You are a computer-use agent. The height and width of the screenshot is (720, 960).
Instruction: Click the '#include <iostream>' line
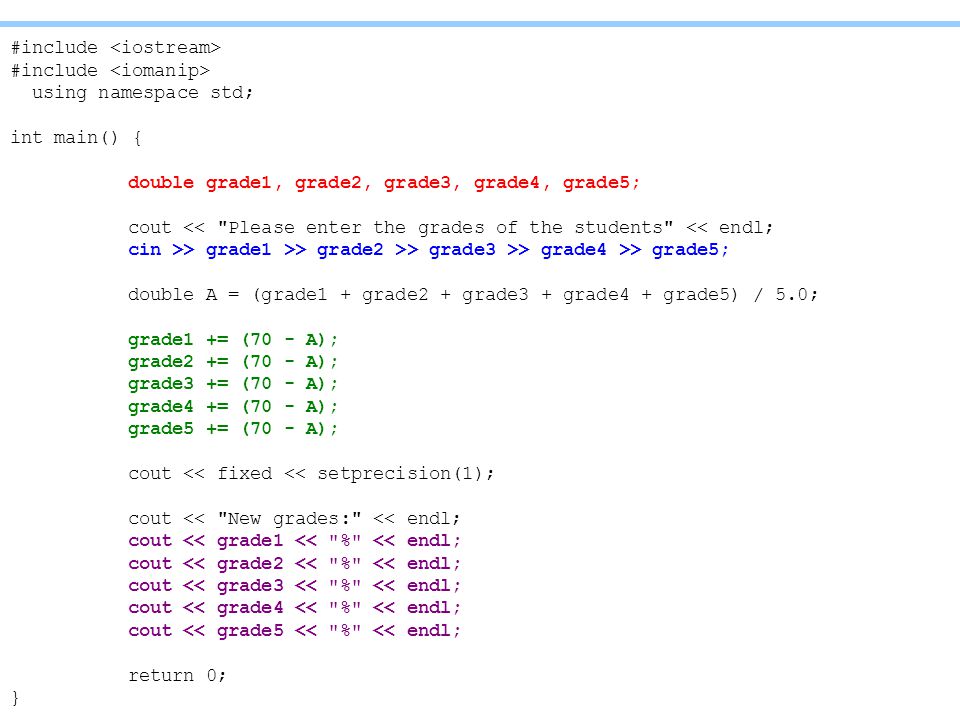tap(116, 48)
